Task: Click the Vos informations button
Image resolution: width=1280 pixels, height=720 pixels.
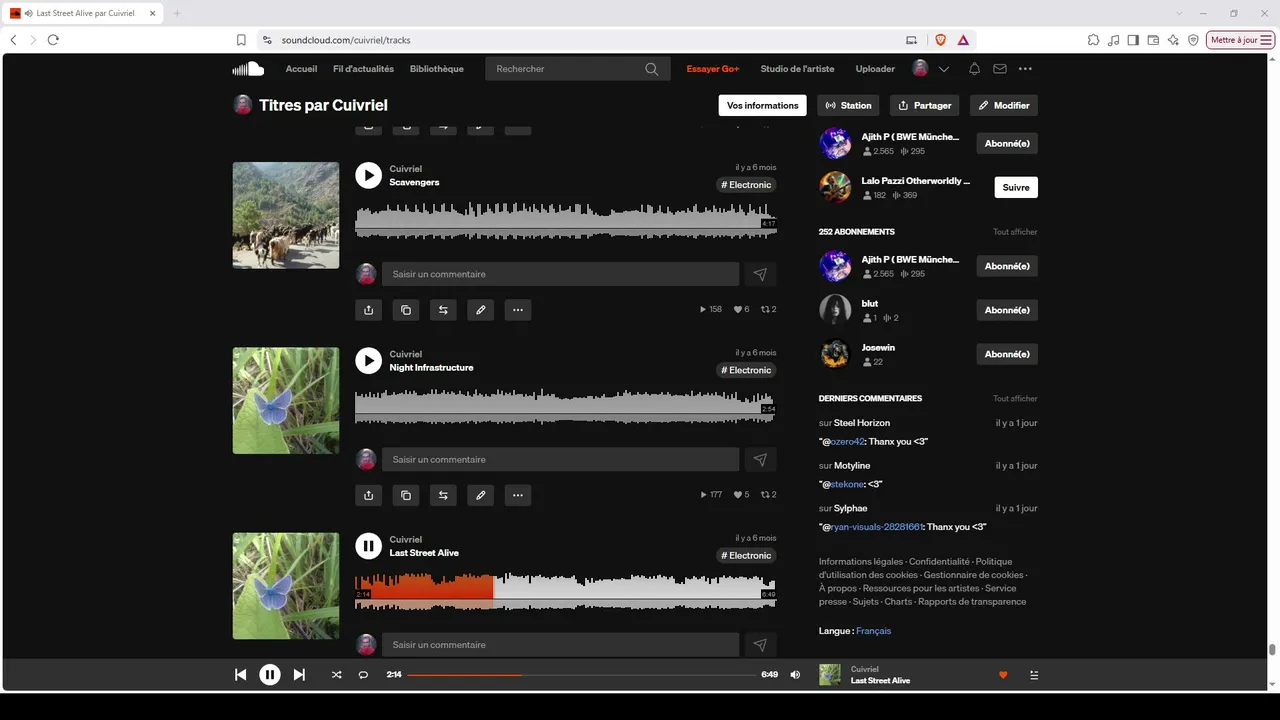Action: pos(762,105)
